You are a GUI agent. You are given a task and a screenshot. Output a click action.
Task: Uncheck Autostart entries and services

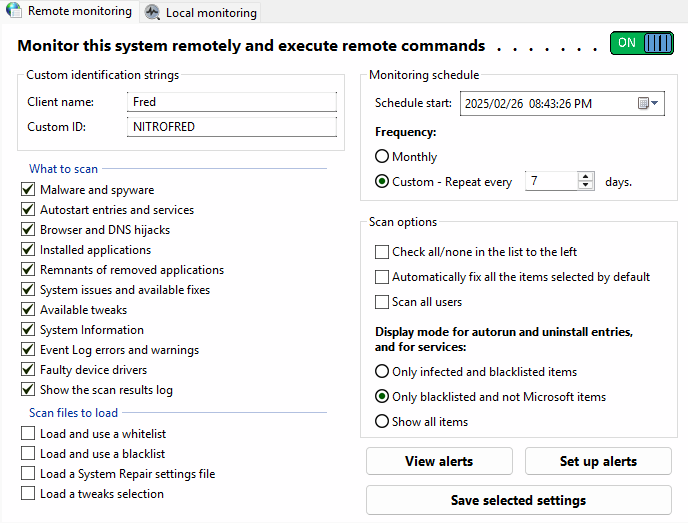tap(28, 209)
